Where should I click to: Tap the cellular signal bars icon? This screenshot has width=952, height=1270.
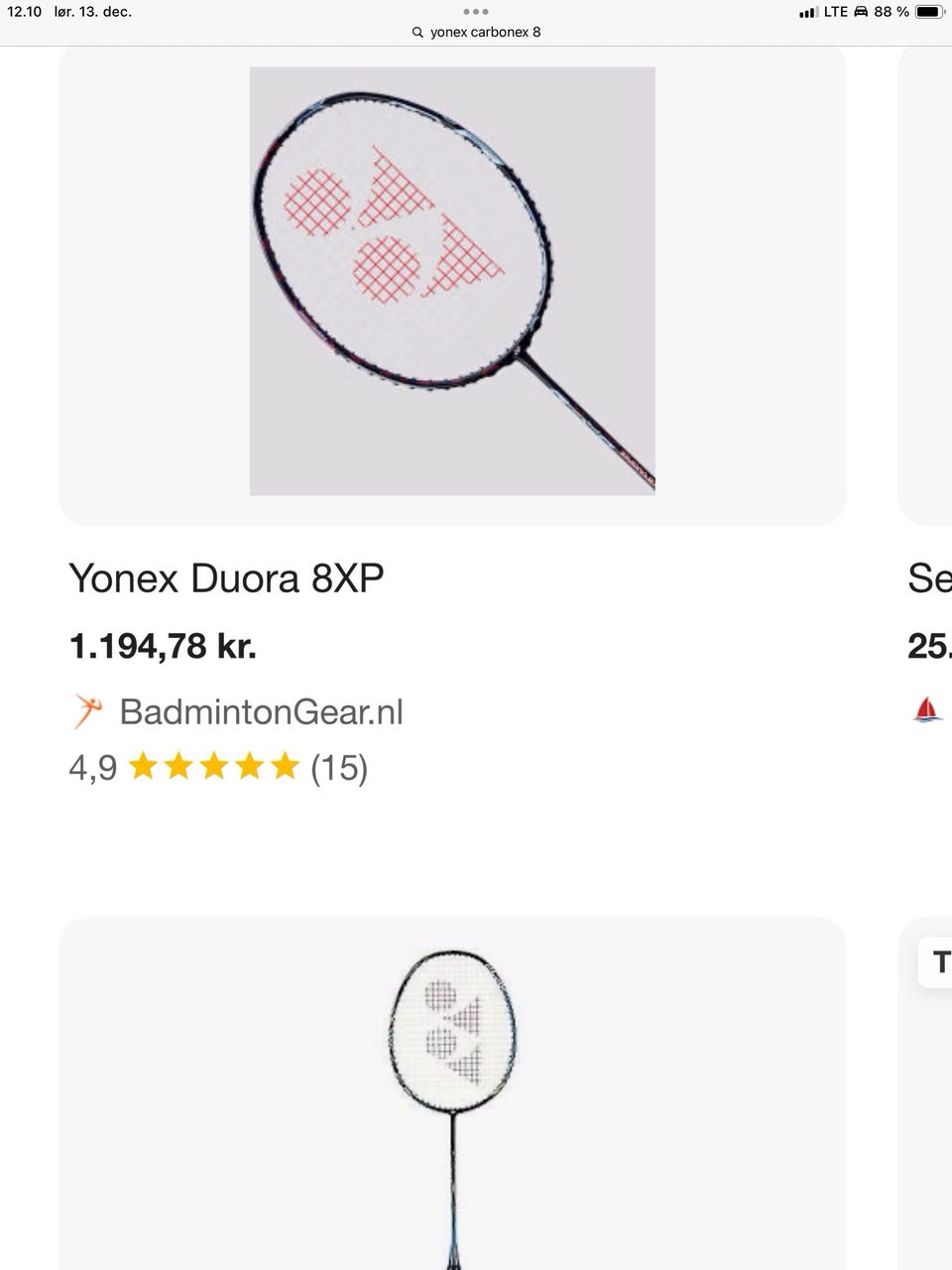pos(807,12)
